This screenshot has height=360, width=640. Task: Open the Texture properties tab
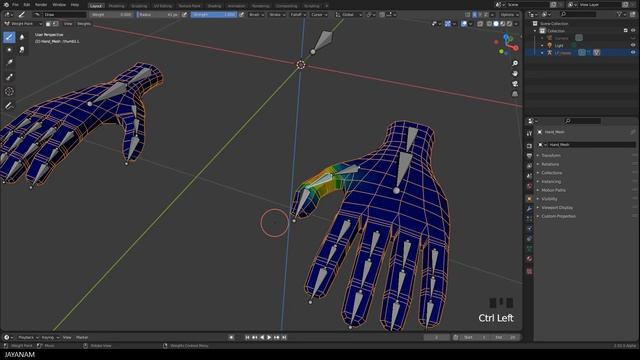pos(529,271)
